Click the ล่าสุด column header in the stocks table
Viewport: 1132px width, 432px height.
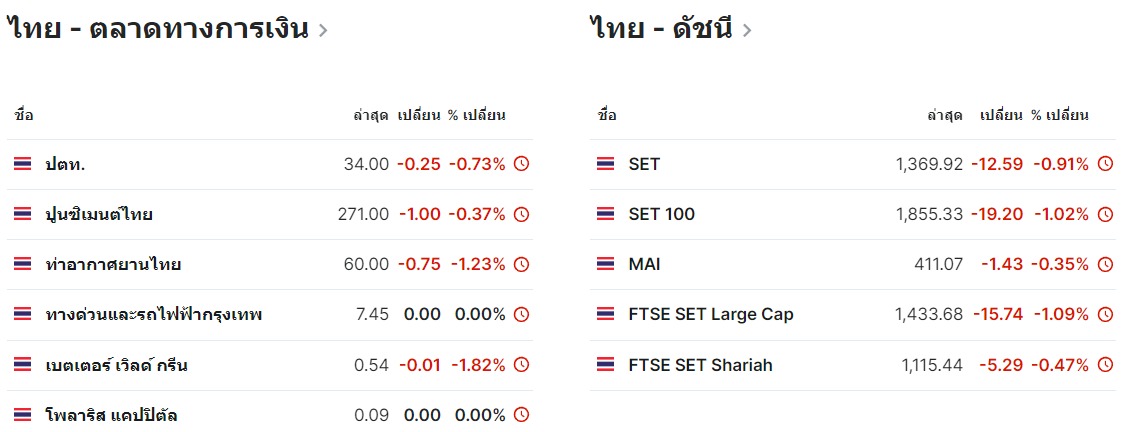tap(371, 115)
